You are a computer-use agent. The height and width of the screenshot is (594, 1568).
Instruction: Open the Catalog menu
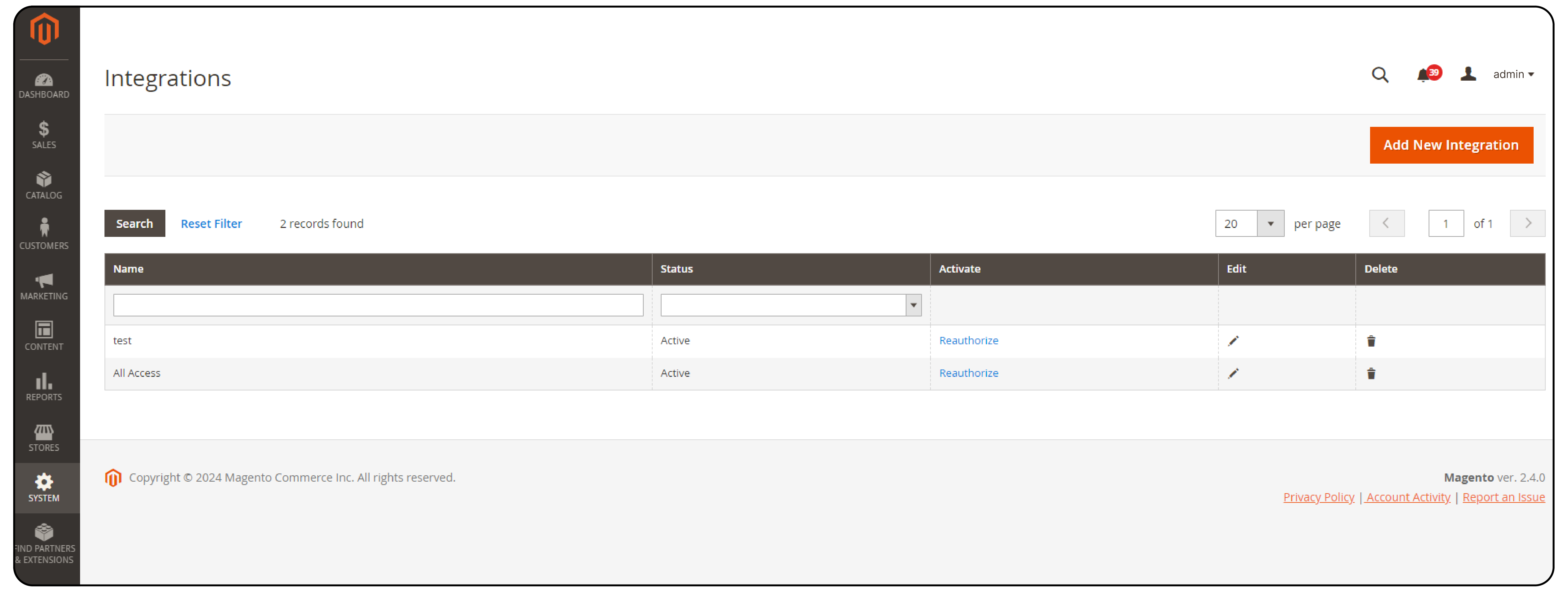(x=44, y=186)
